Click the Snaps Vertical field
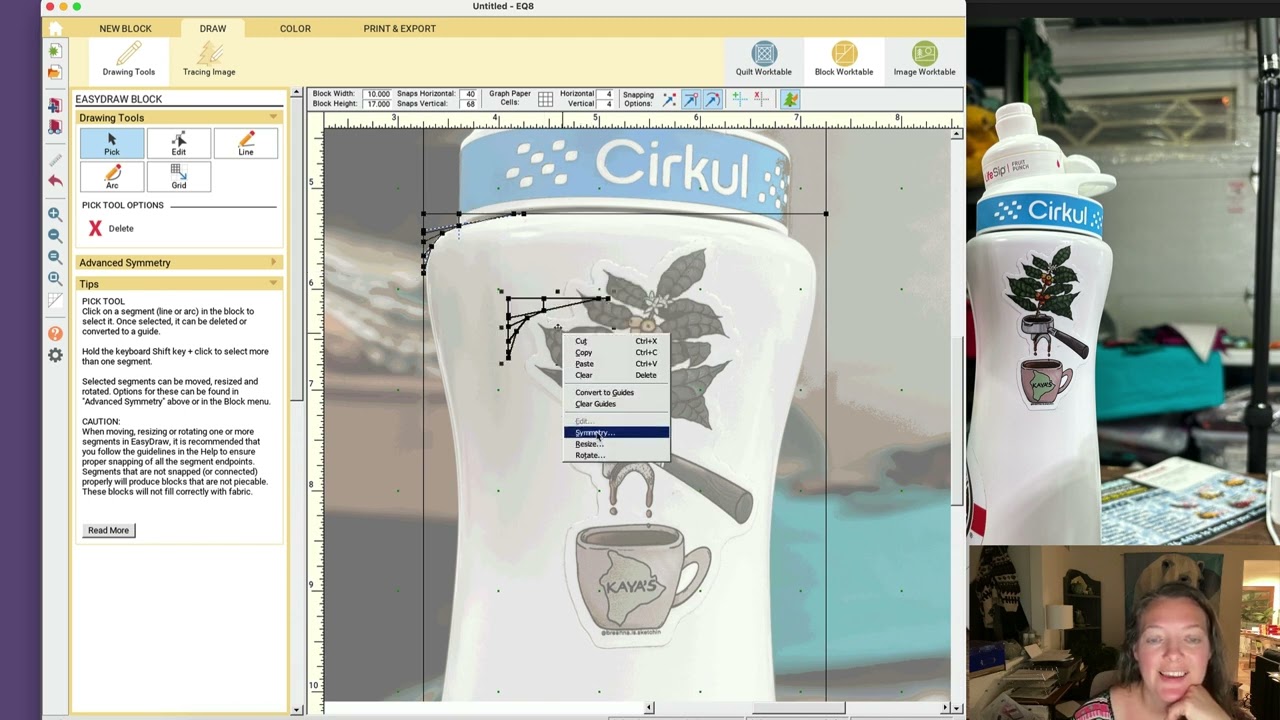Screen dimensions: 1280x720 [469, 104]
